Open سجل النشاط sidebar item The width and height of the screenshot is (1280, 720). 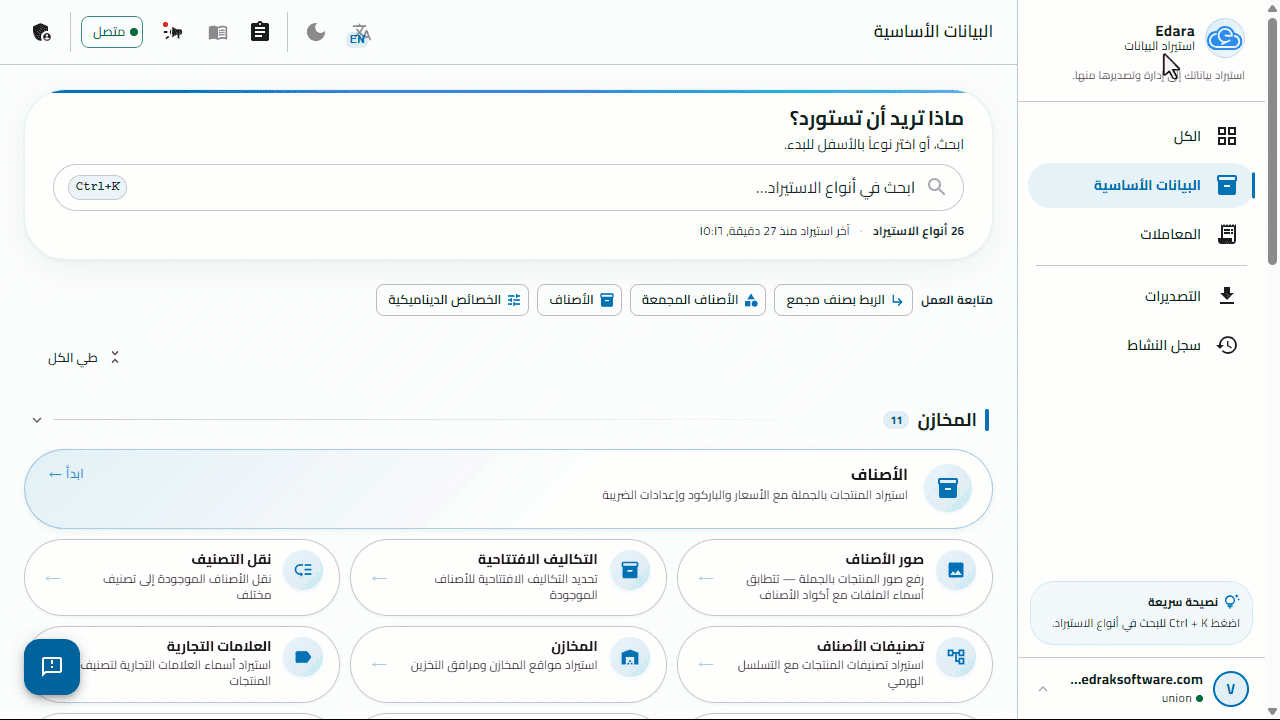(1140, 345)
